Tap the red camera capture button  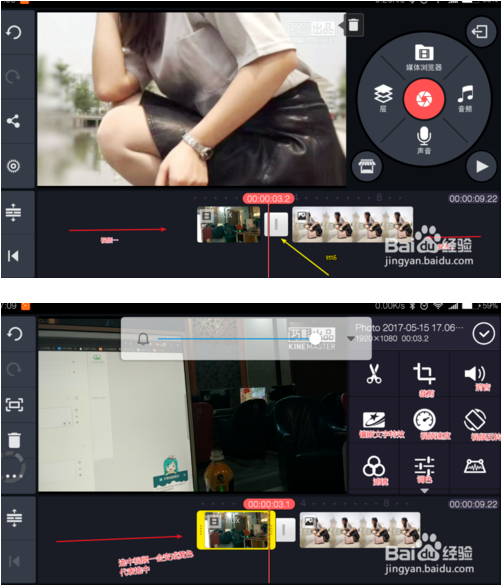424,99
